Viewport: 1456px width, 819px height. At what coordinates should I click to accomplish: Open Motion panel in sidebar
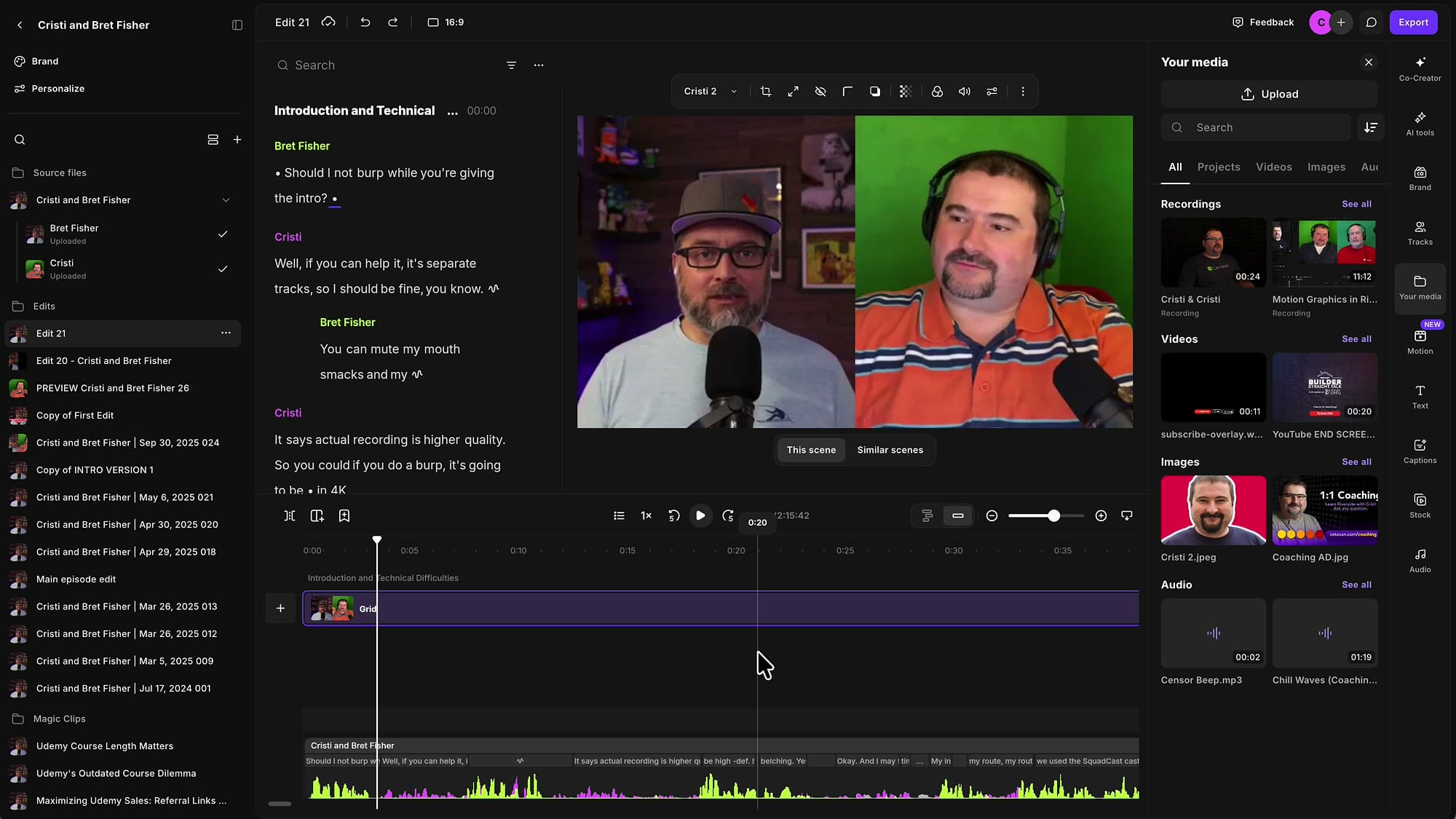[x=1420, y=341]
